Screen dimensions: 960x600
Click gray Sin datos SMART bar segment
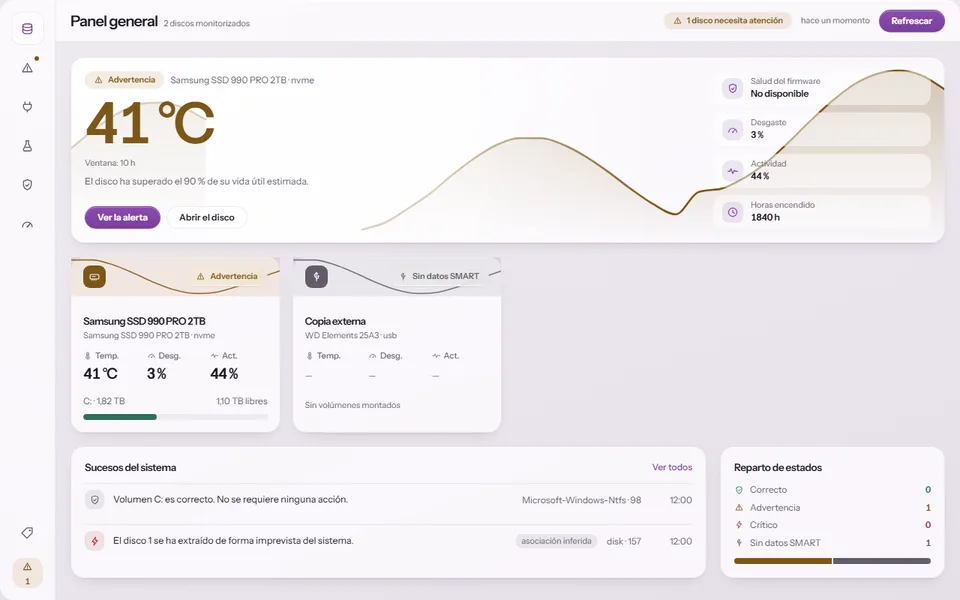click(882, 561)
